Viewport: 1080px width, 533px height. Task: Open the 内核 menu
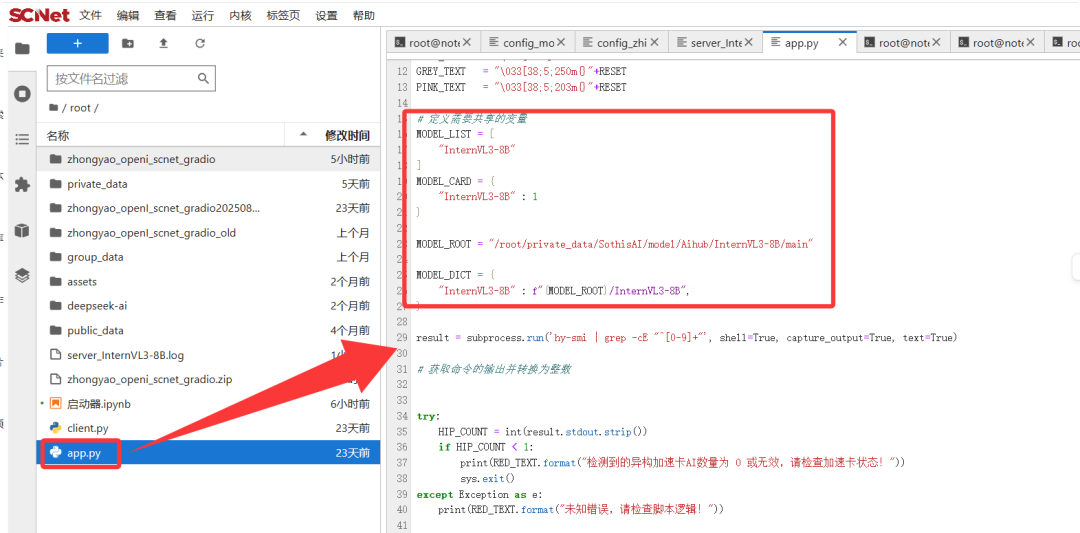pos(240,15)
